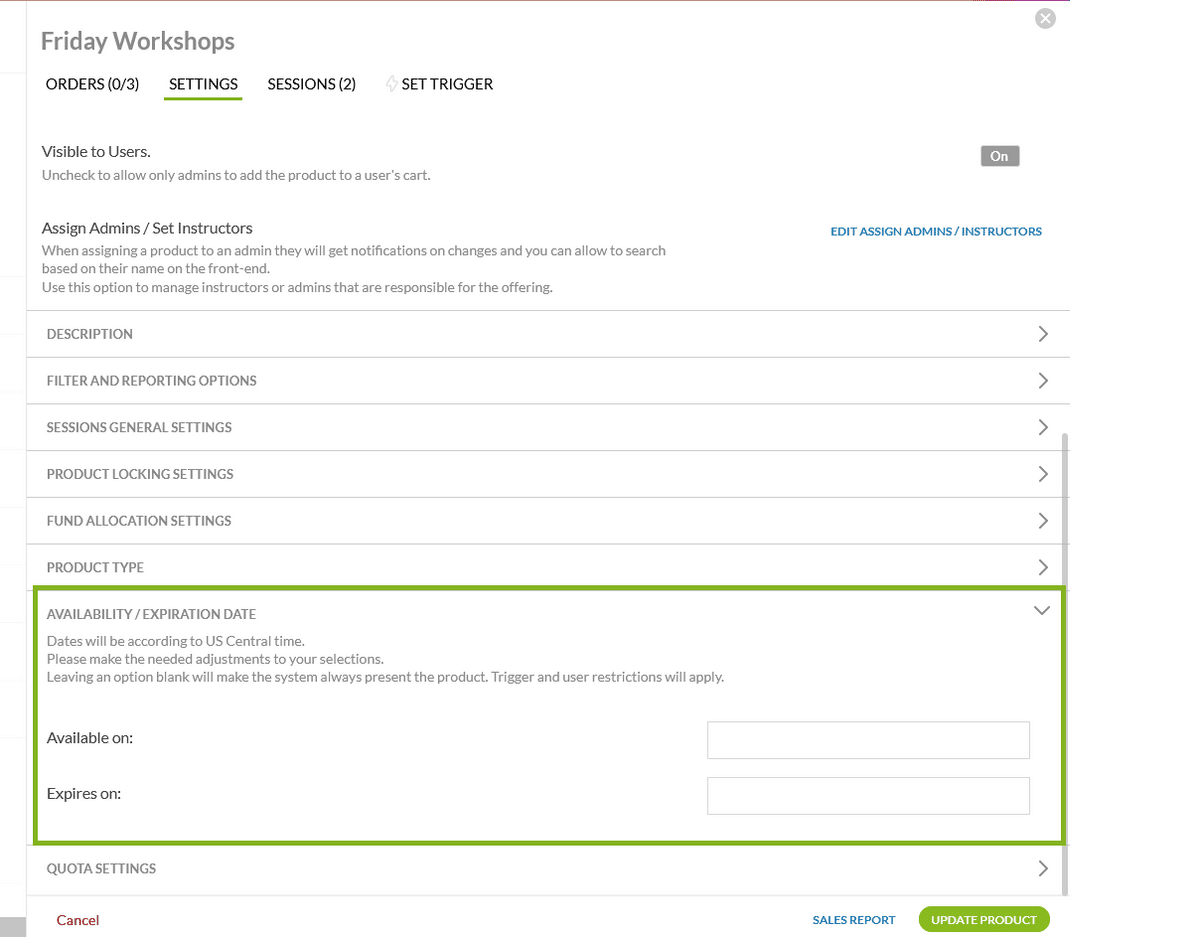Screen dimensions: 1200x937
Task: Expand the Description section chevron
Action: point(1042,334)
